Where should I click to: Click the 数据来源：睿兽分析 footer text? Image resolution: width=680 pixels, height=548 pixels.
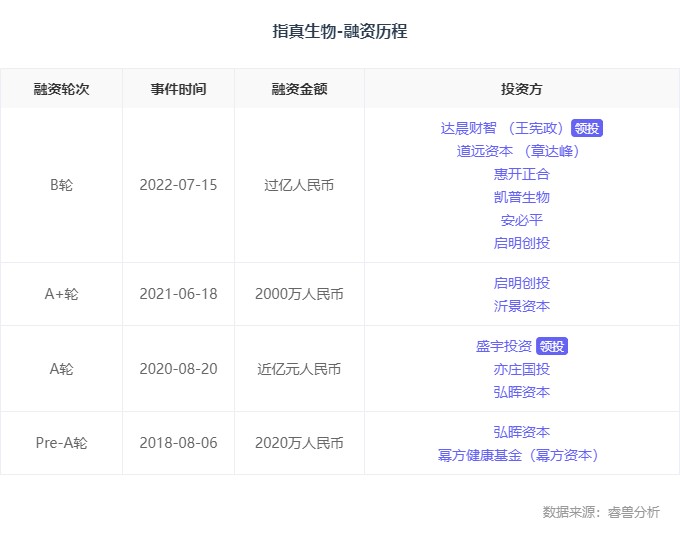601,512
